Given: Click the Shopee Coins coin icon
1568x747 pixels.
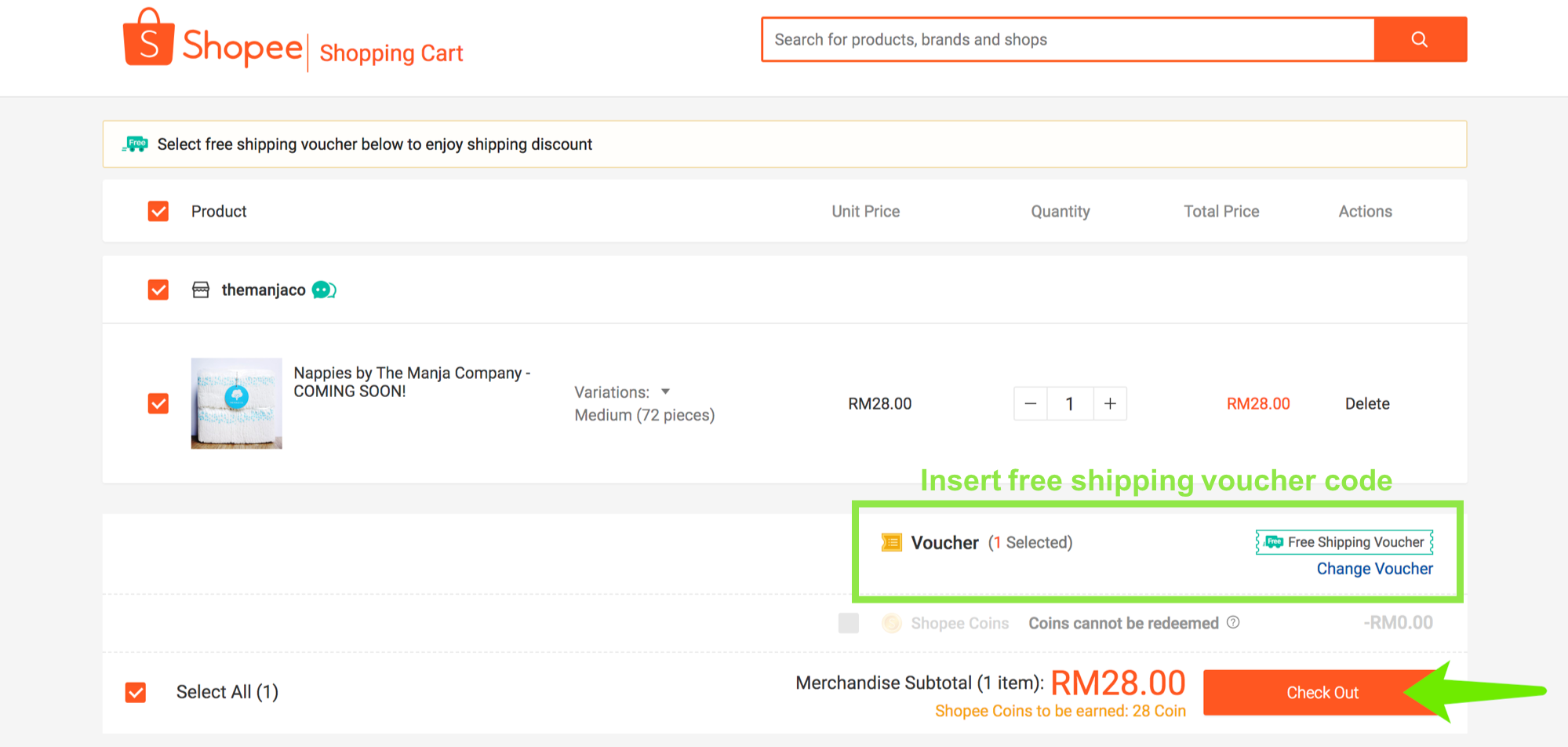Looking at the screenshot, I should pos(892,623).
